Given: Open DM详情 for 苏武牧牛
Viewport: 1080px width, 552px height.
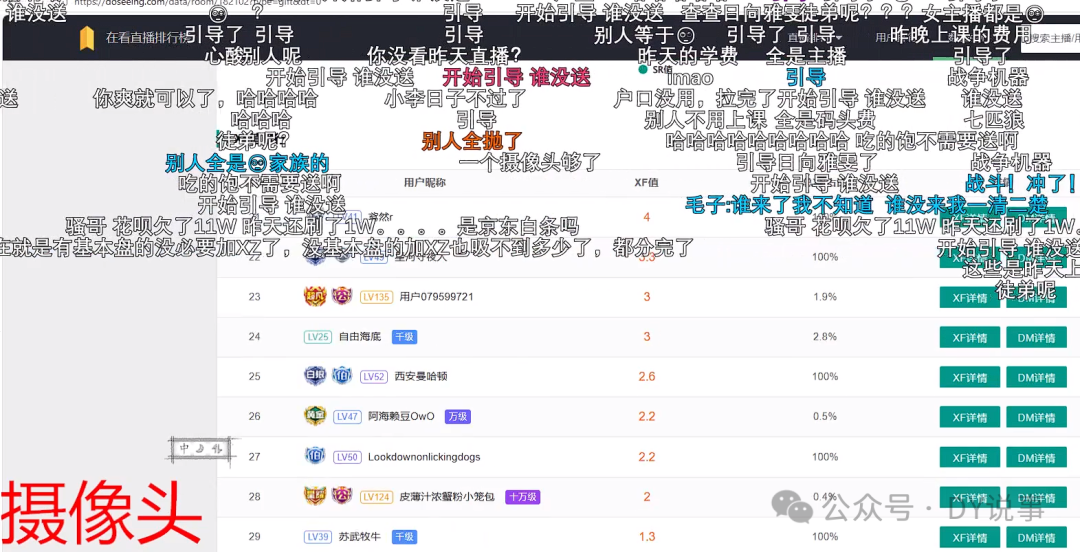Looking at the screenshot, I should tap(1037, 538).
